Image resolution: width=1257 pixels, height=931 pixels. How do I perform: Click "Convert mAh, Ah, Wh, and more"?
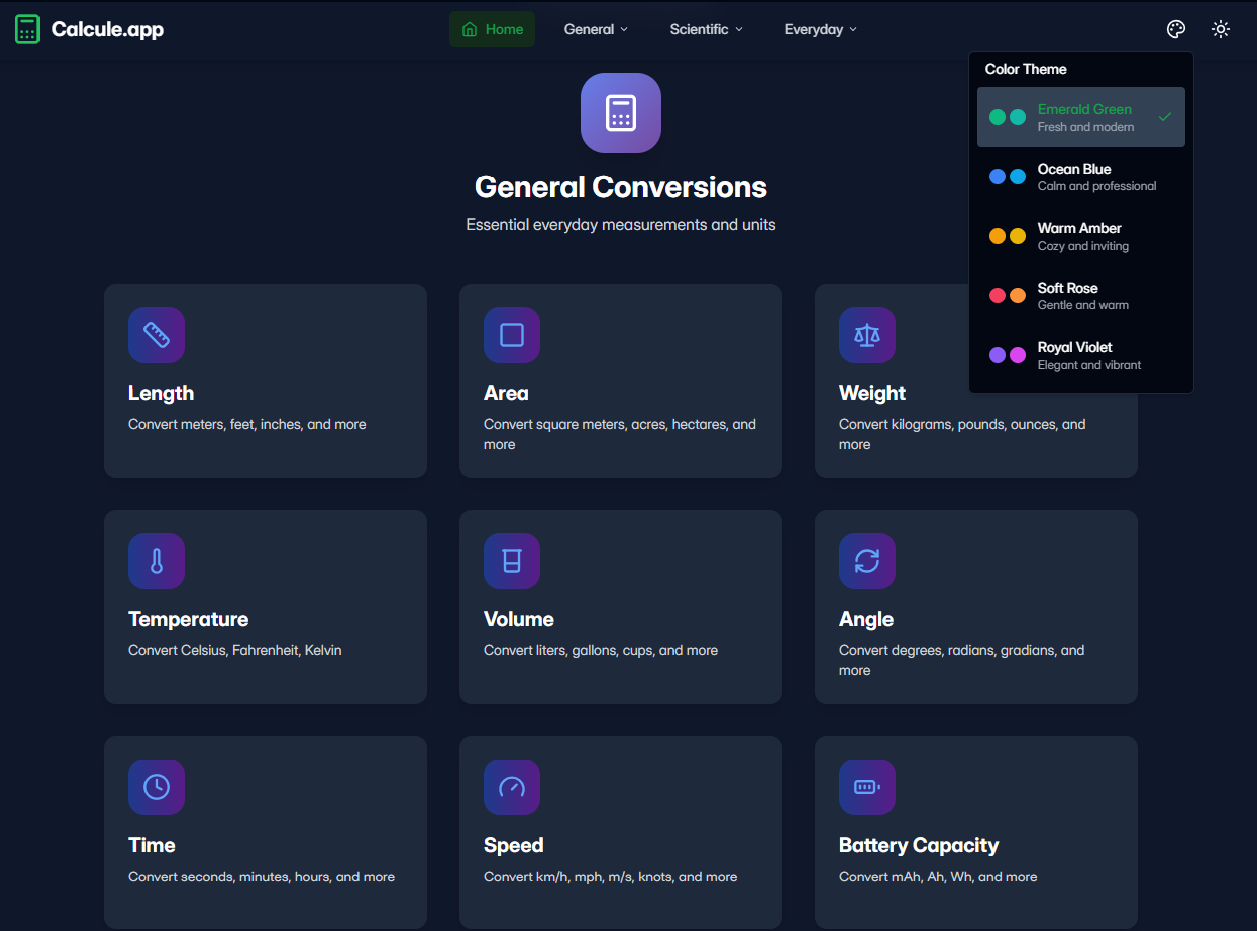pos(938,876)
